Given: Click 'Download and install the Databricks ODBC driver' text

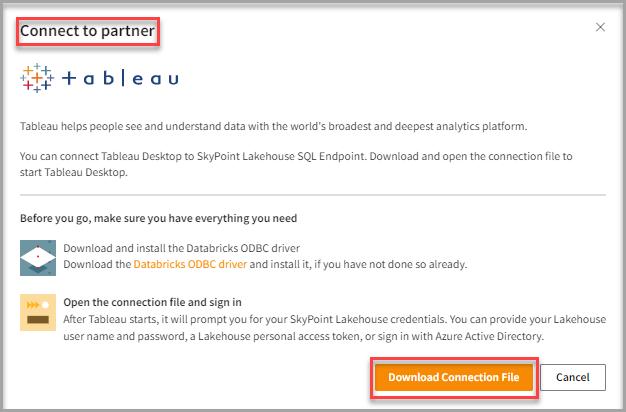Looking at the screenshot, I should (181, 249).
